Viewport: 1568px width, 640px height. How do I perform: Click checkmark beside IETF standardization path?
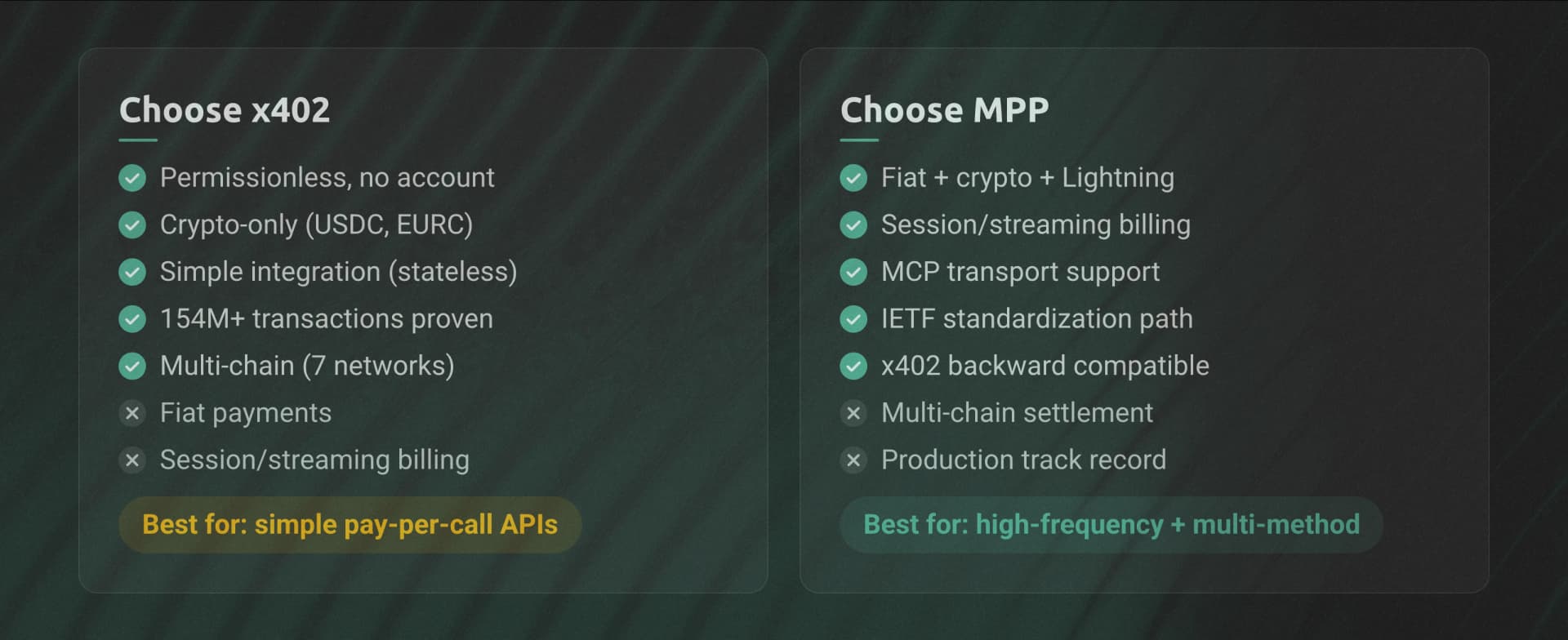pyautogui.click(x=853, y=319)
